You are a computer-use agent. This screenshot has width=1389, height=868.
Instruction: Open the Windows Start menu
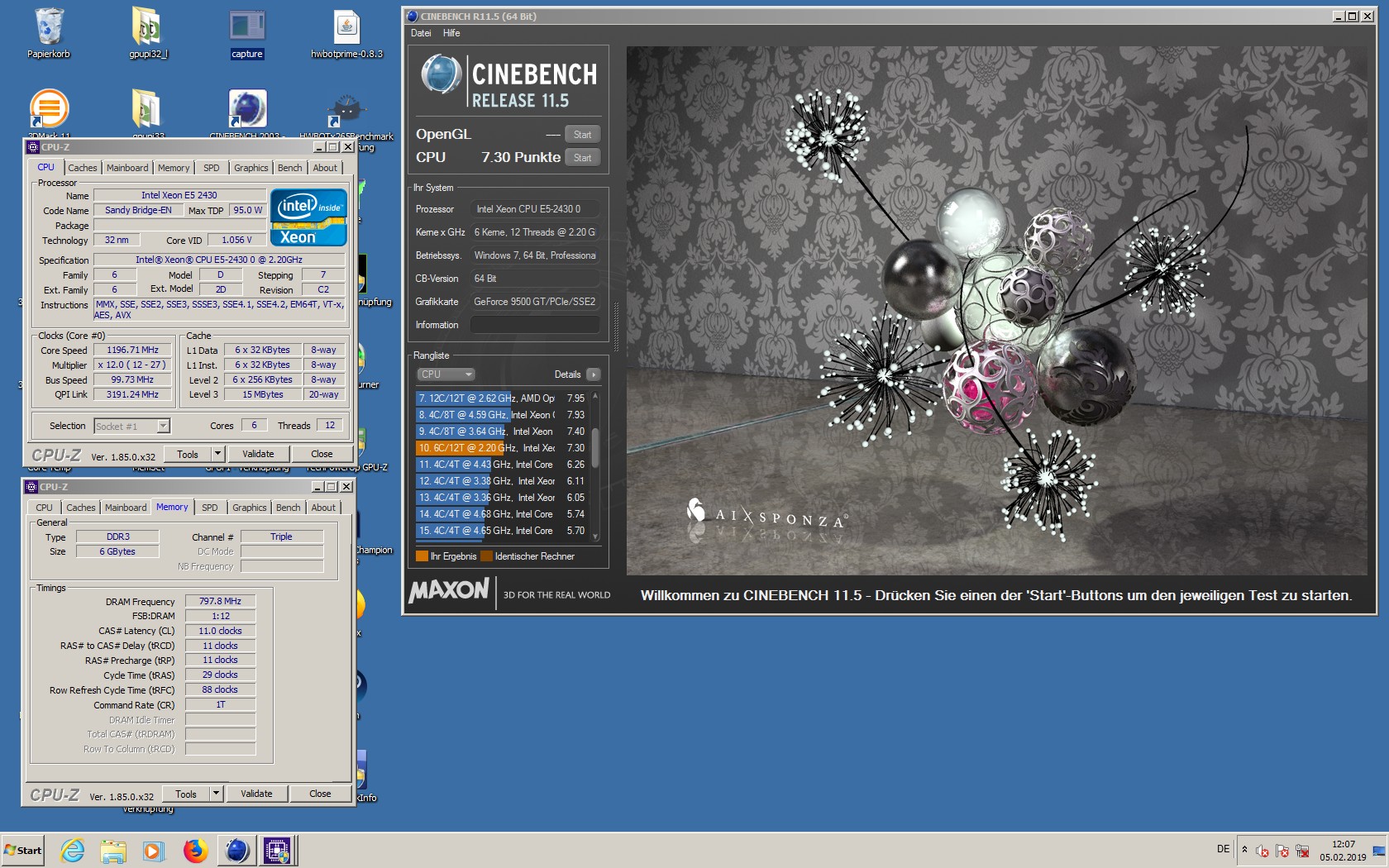(x=23, y=851)
